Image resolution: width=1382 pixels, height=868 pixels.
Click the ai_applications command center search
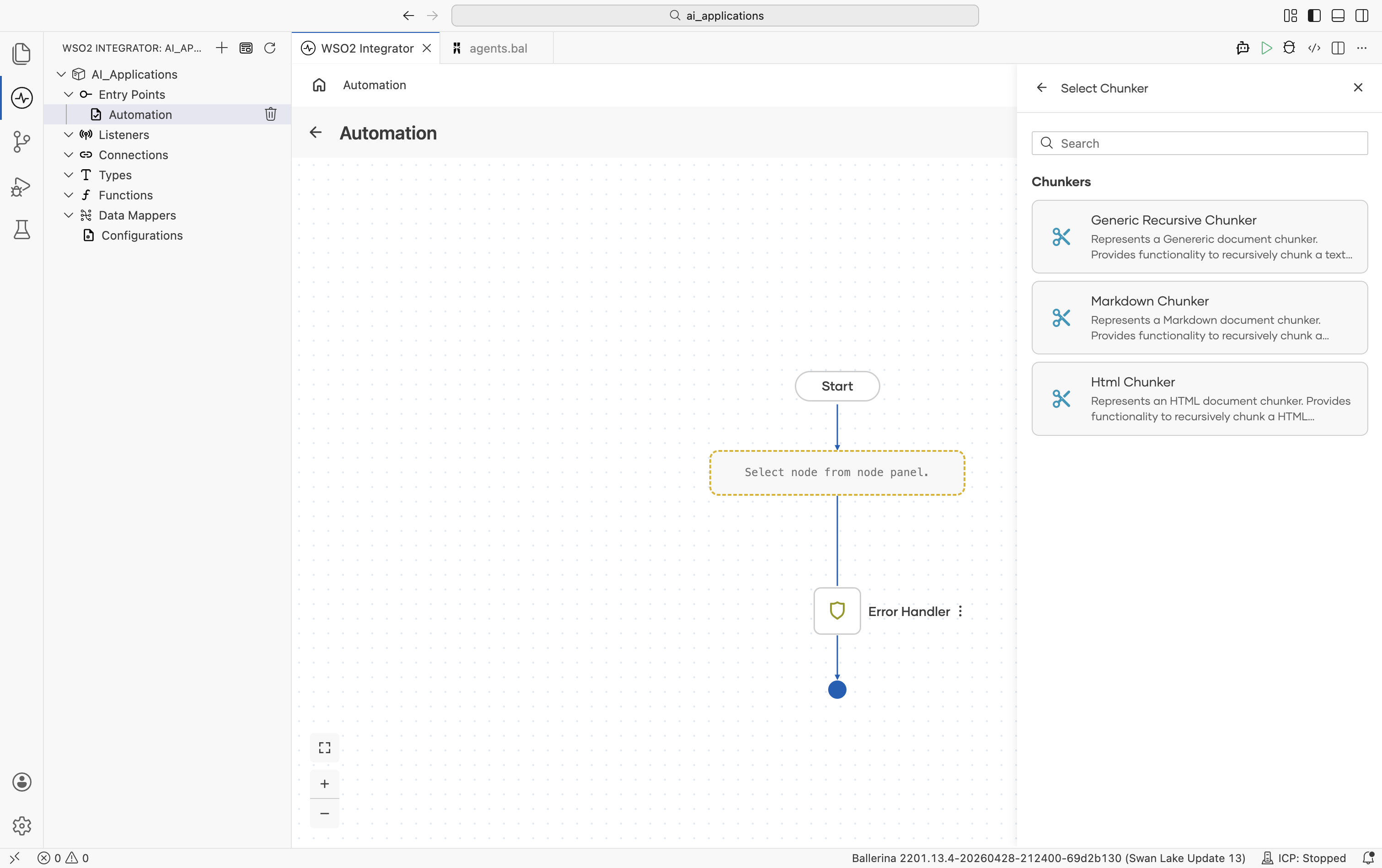pos(715,16)
